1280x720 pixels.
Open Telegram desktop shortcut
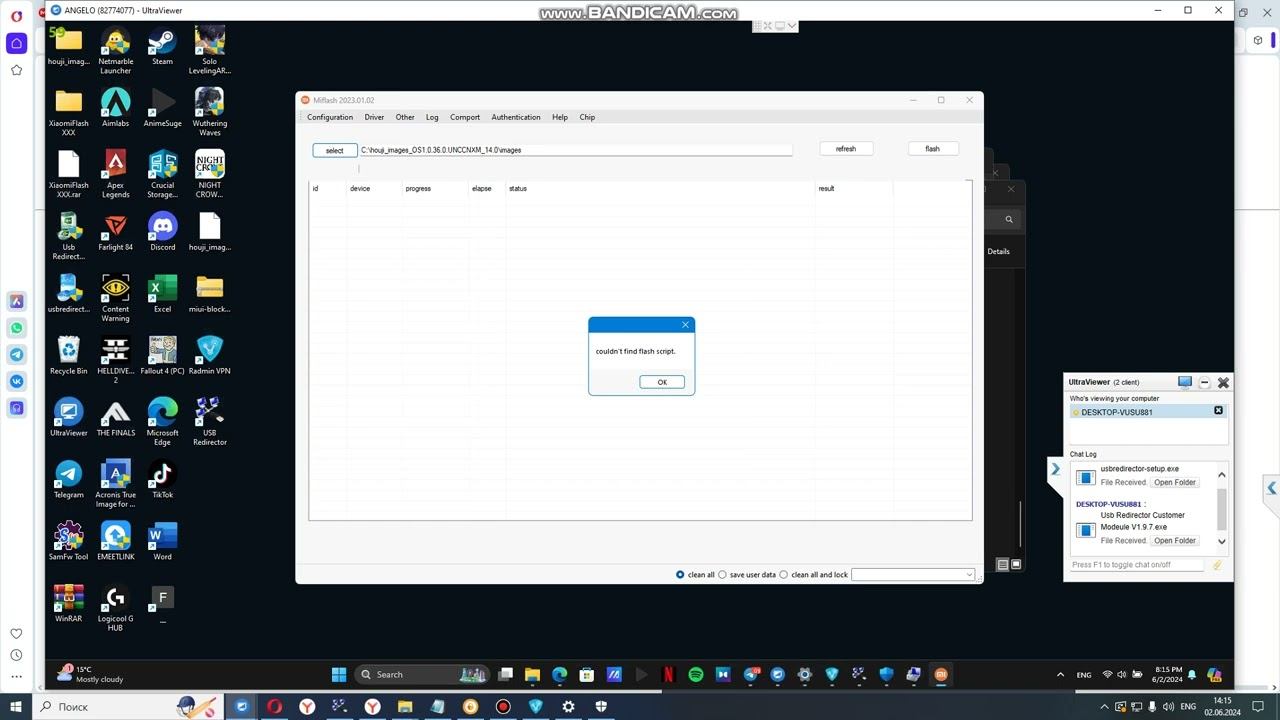[x=68, y=481]
